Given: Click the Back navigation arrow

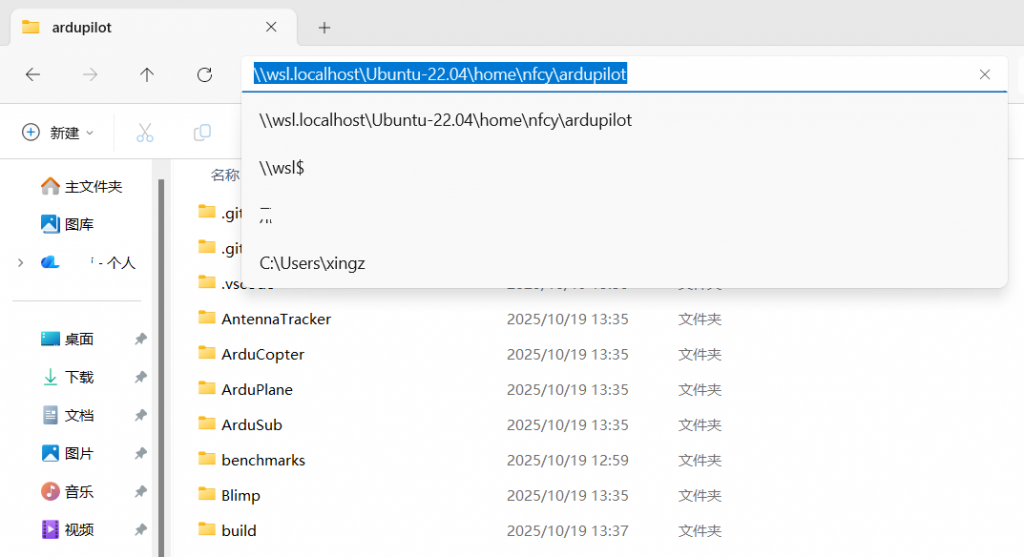Looking at the screenshot, I should pyautogui.click(x=32, y=75).
